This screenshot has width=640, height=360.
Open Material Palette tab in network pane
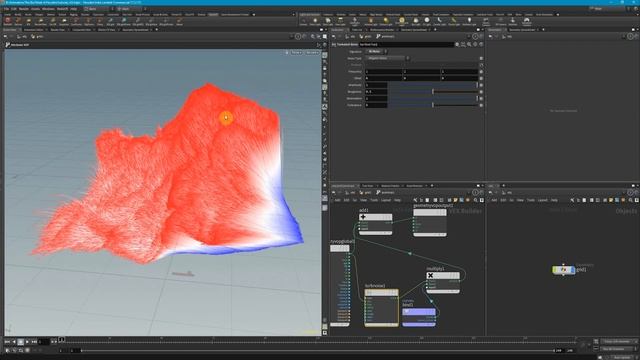click(x=390, y=186)
